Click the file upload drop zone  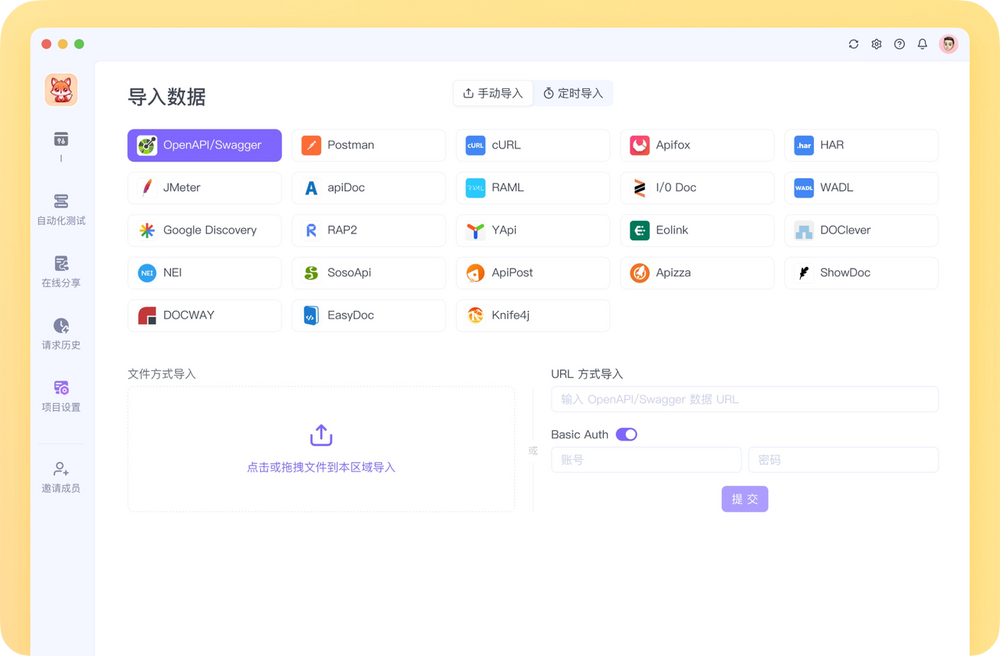(x=320, y=448)
